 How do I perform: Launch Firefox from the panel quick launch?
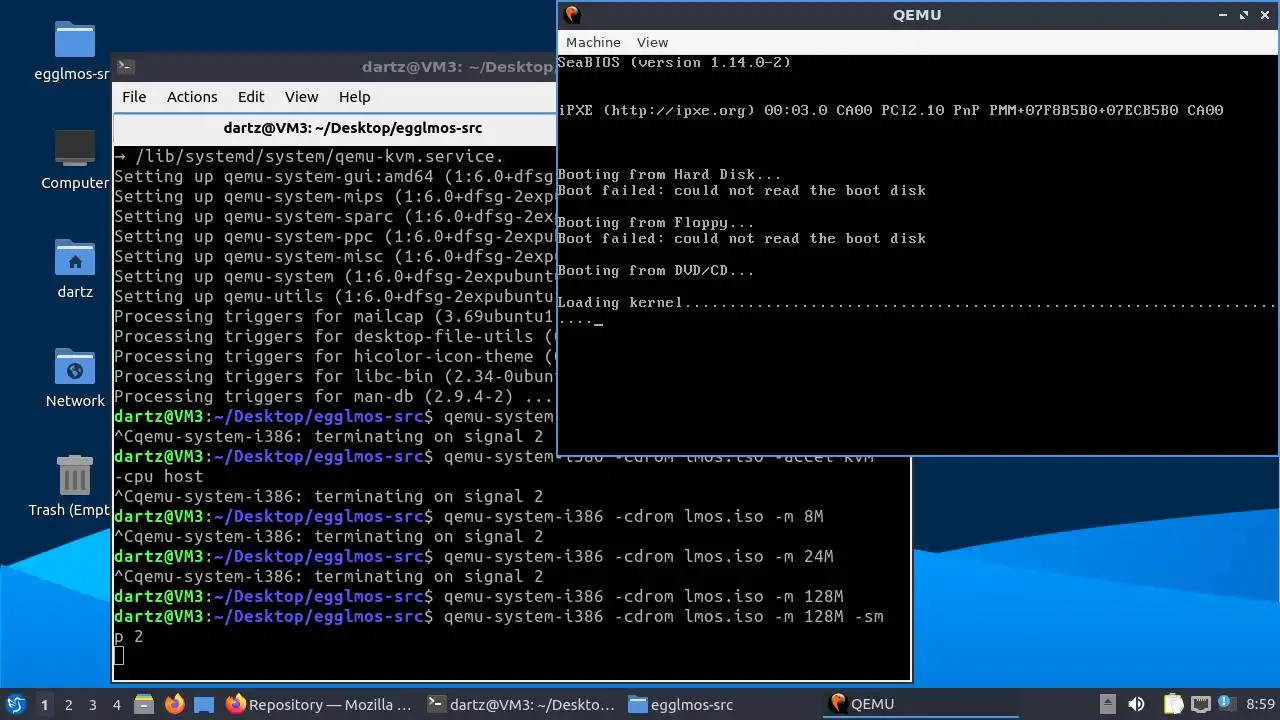point(174,704)
